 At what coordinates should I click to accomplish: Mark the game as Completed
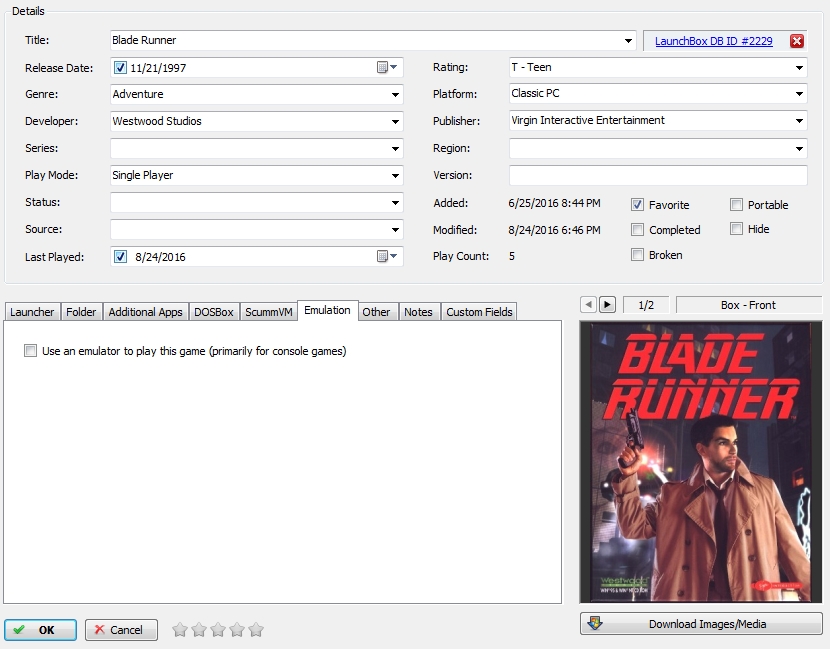coord(637,230)
